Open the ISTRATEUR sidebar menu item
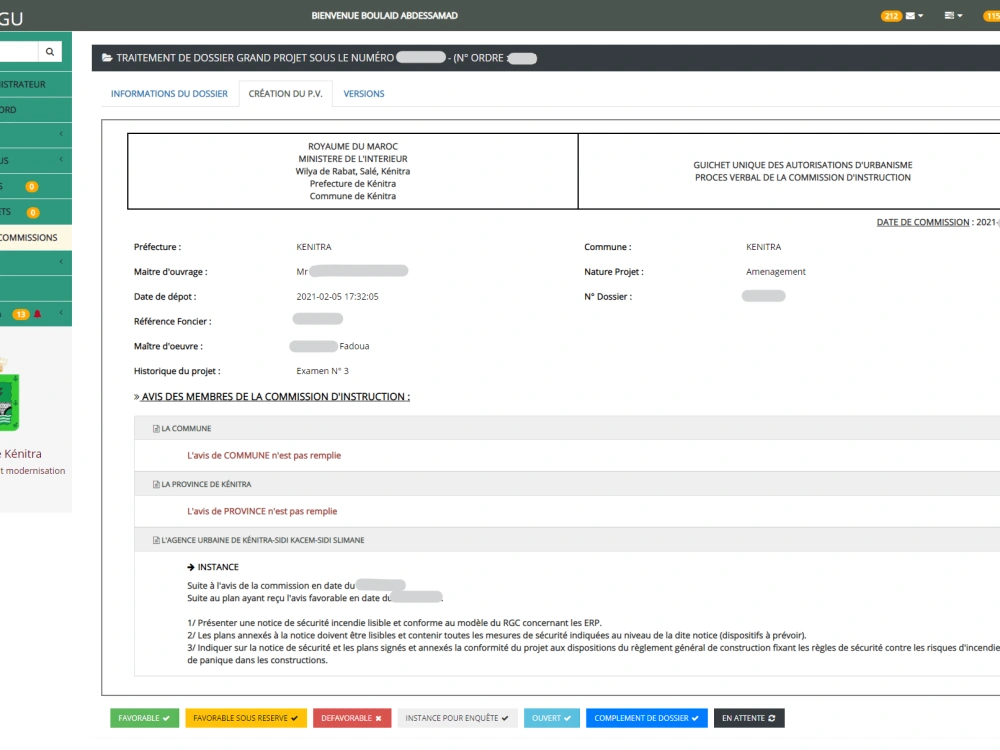 pos(36,84)
